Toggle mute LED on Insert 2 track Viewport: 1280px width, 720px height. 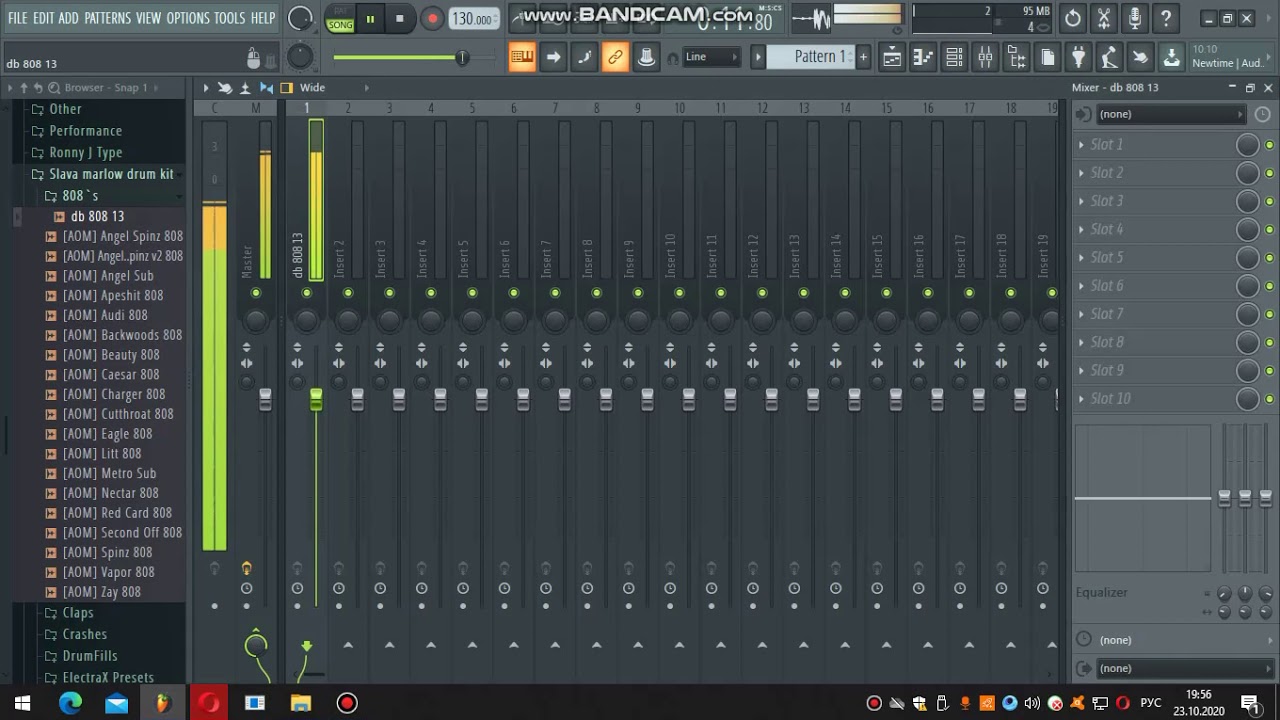coord(348,293)
